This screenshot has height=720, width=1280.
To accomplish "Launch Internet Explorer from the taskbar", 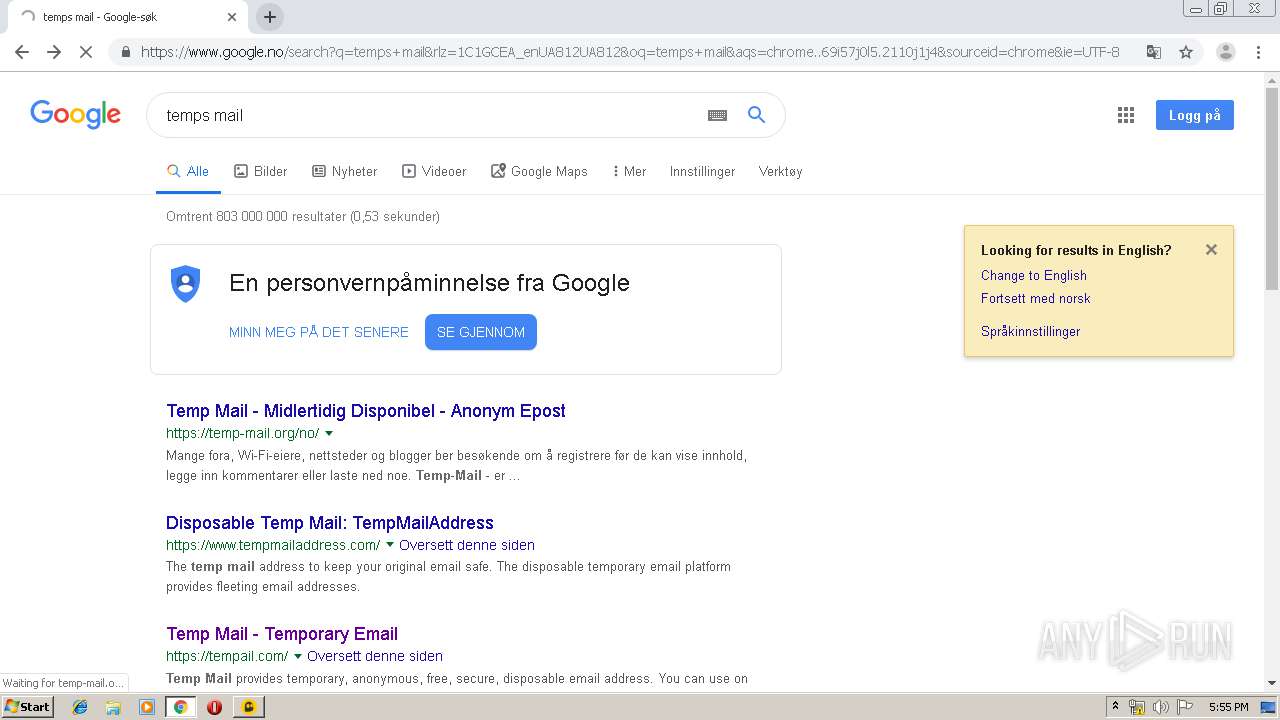I will click(x=80, y=707).
